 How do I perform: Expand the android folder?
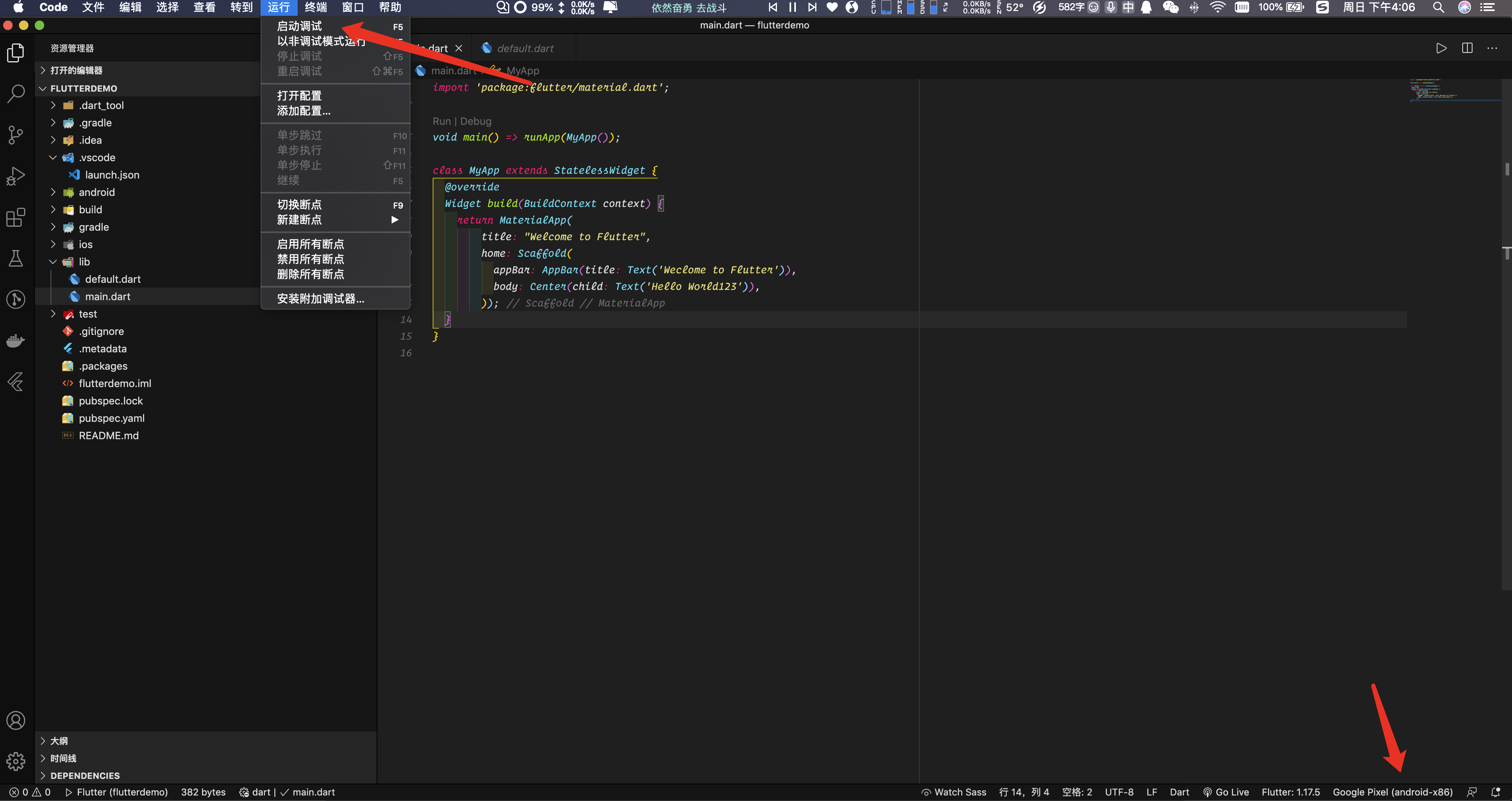[97, 192]
